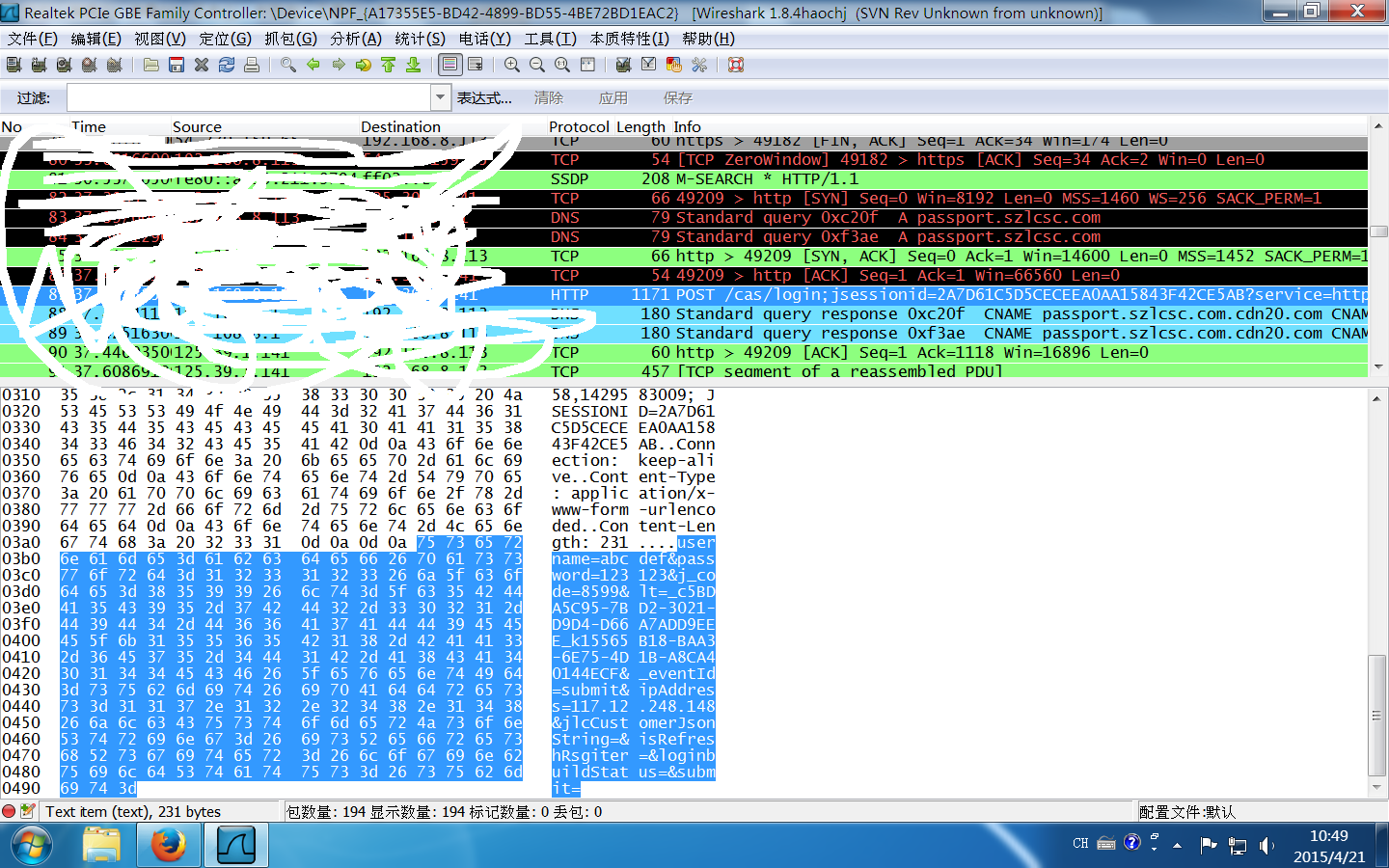
Task: Edit capture filters icon
Action: coord(624,65)
